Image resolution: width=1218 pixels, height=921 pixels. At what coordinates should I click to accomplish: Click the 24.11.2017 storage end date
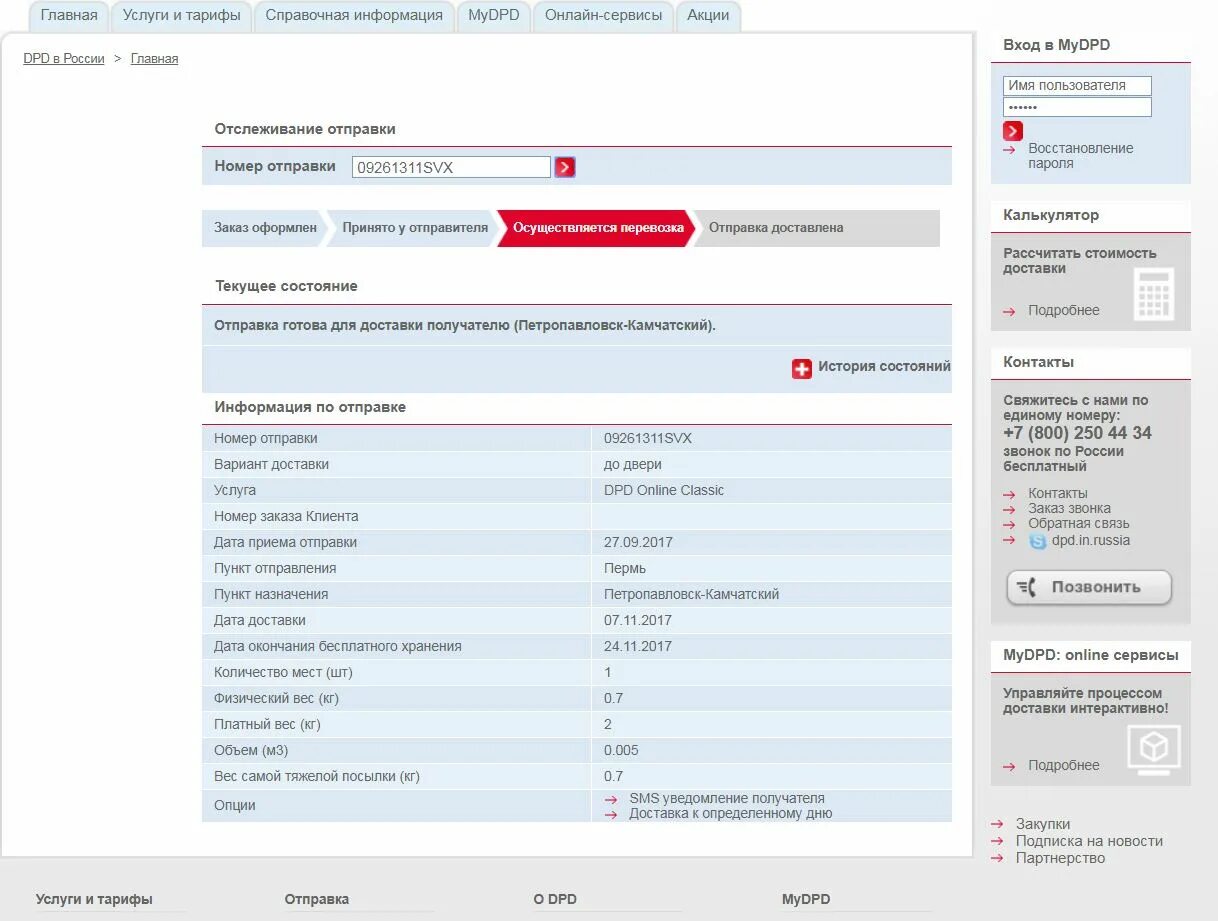(638, 647)
